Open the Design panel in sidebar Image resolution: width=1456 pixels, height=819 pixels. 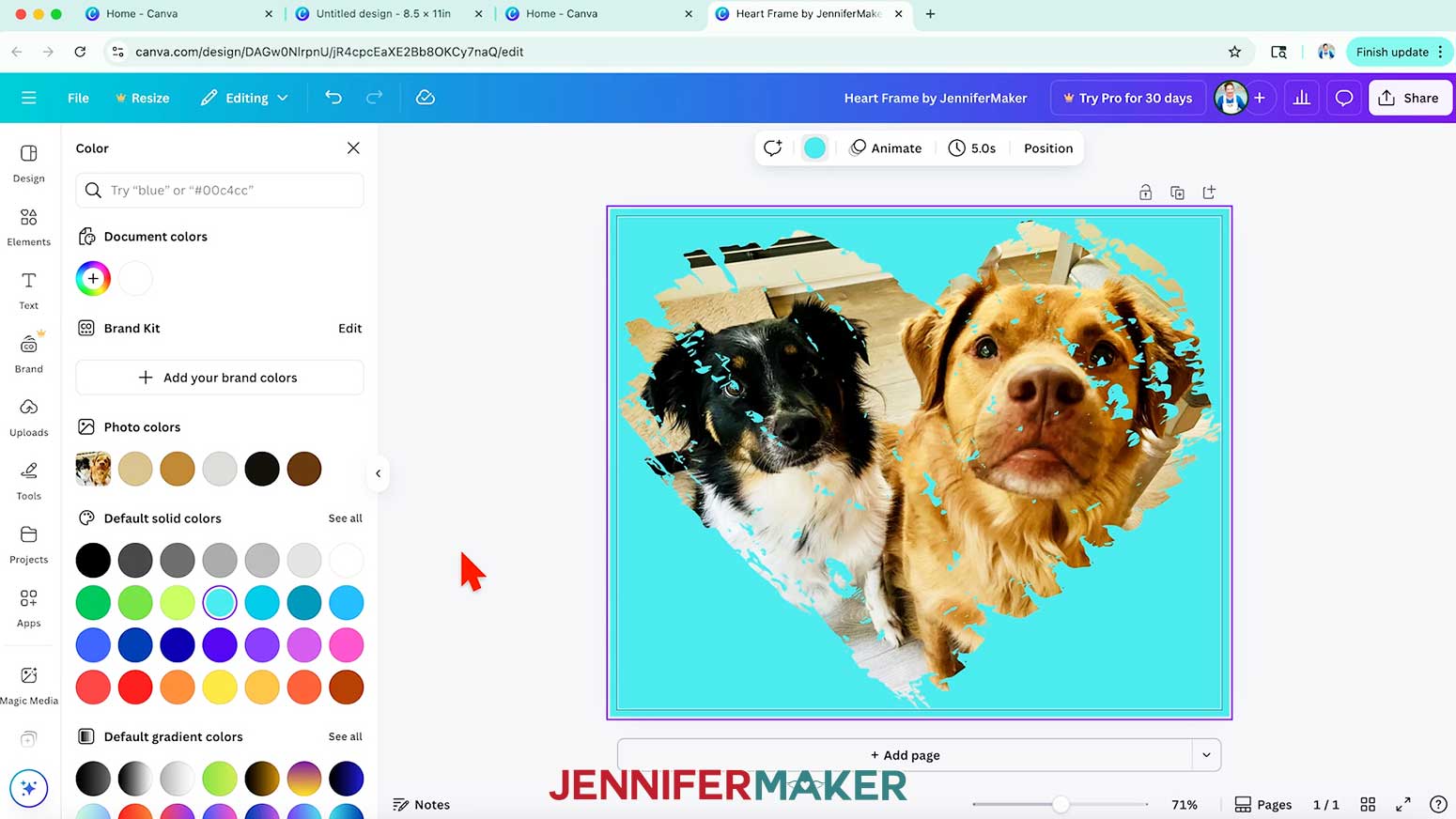(28, 163)
